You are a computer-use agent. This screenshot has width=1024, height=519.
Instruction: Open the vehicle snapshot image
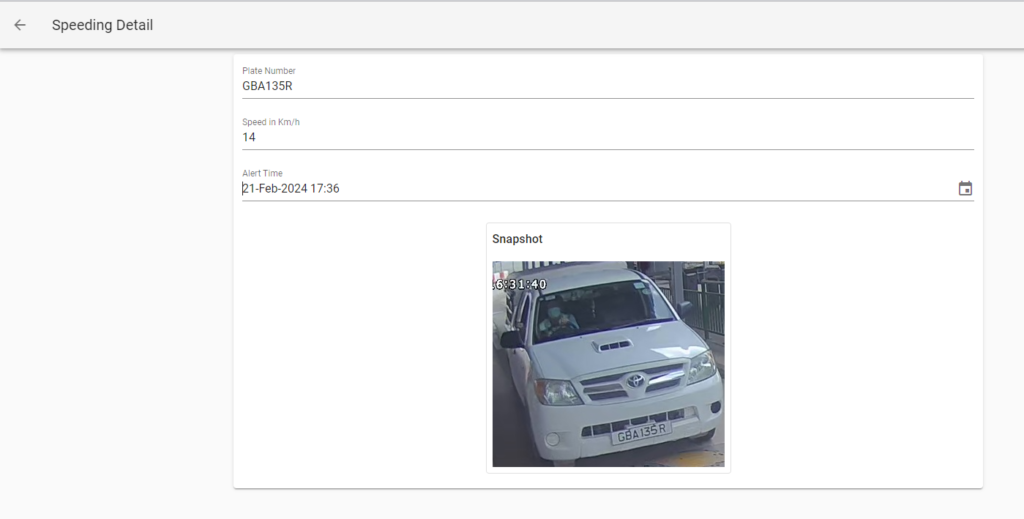click(608, 364)
